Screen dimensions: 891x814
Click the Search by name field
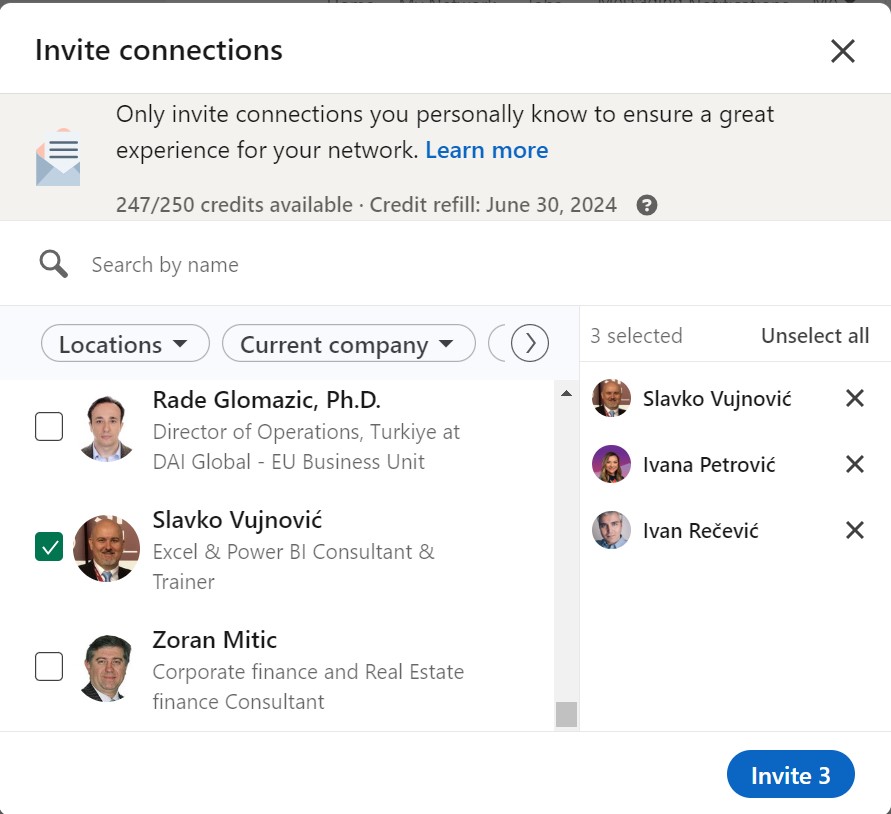[x=300, y=265]
